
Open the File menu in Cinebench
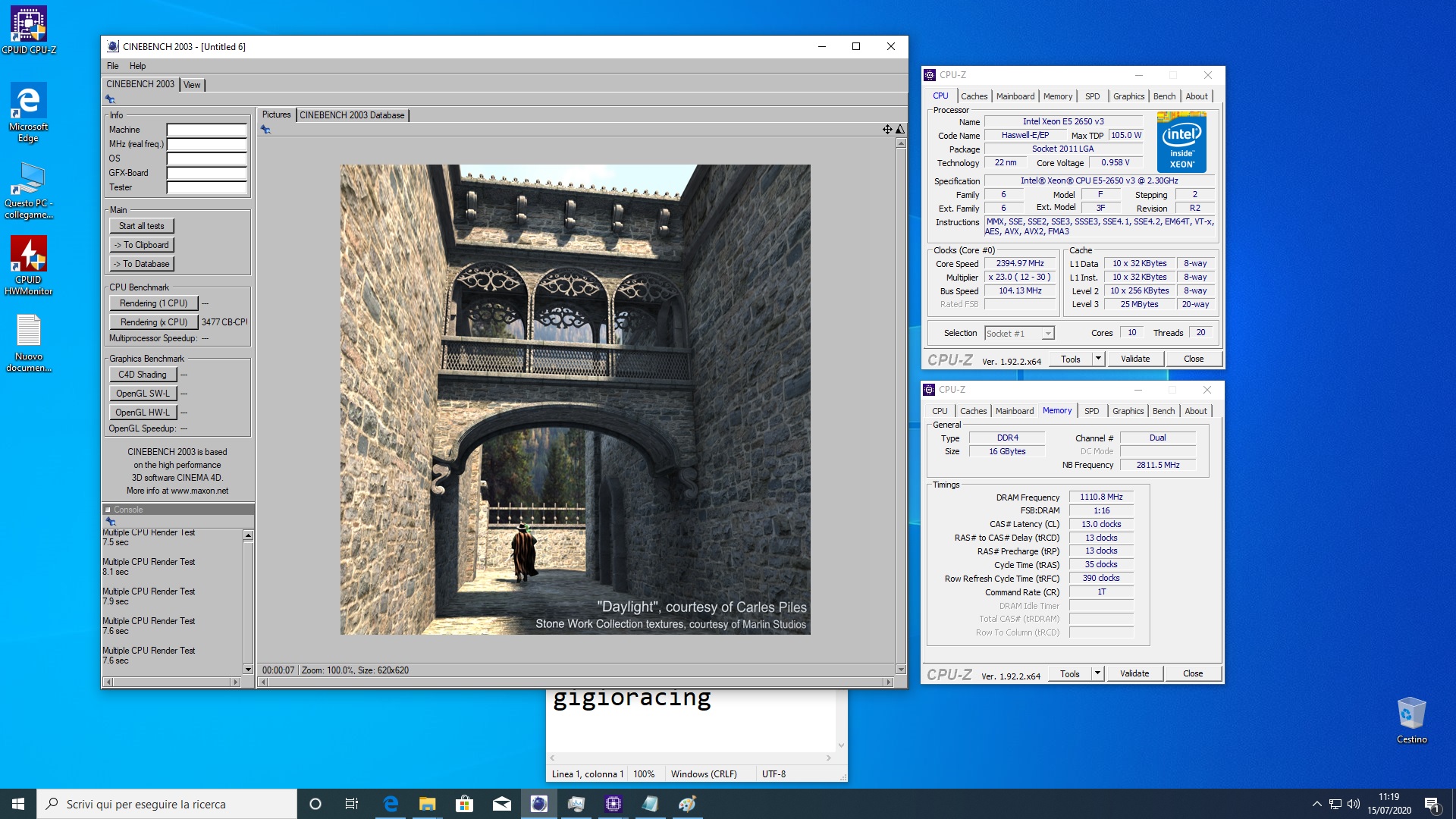click(113, 66)
